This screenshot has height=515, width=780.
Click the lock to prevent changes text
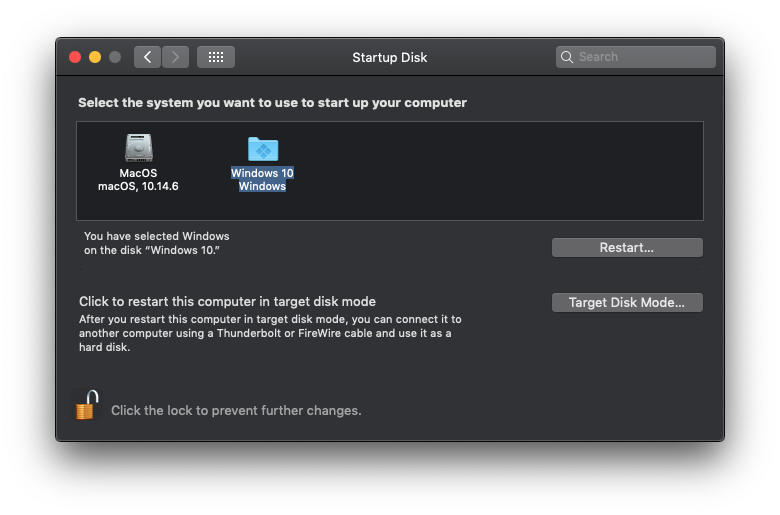236,411
